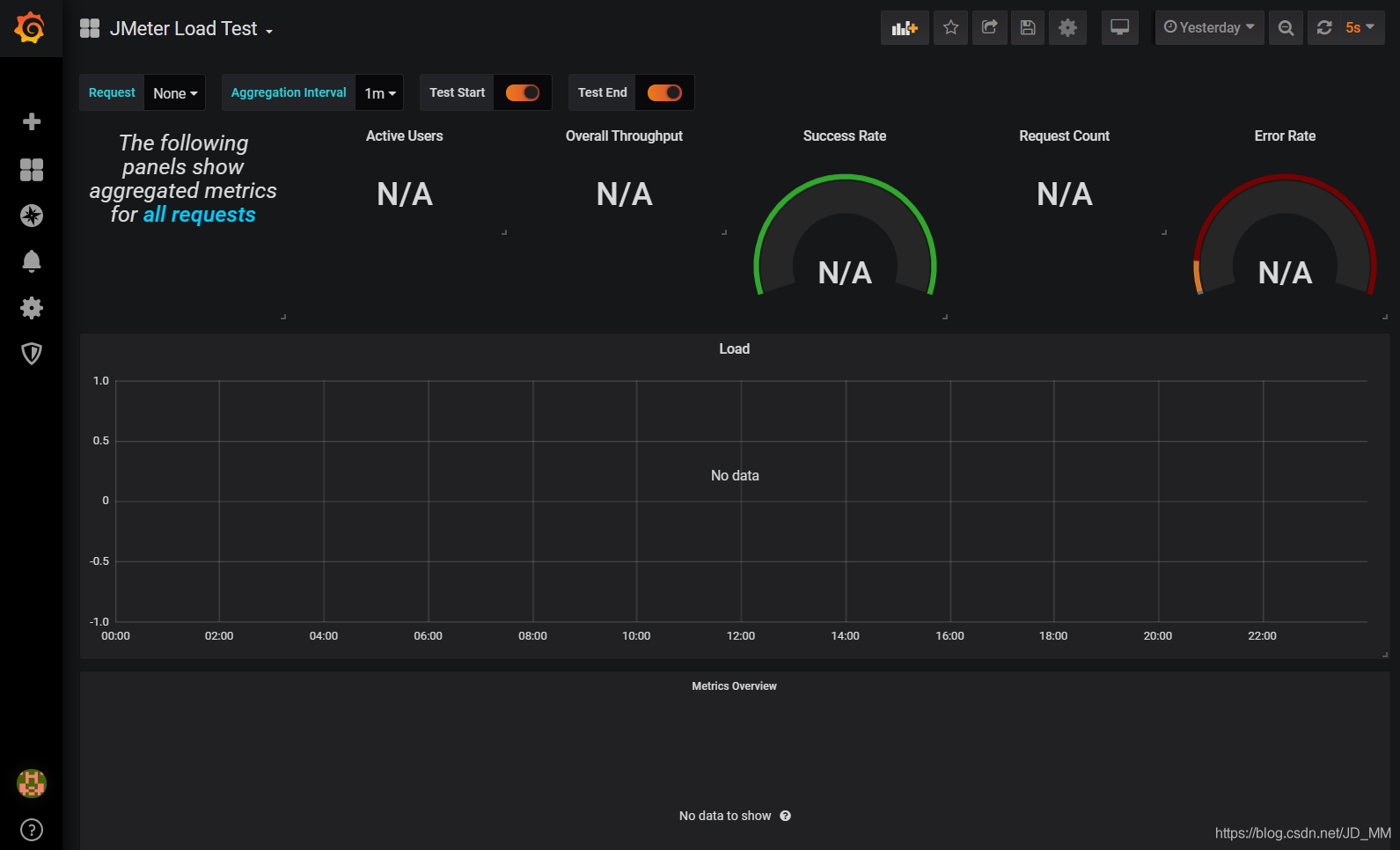
Task: Click the help icon beside No data to show
Action: pyautogui.click(x=786, y=816)
